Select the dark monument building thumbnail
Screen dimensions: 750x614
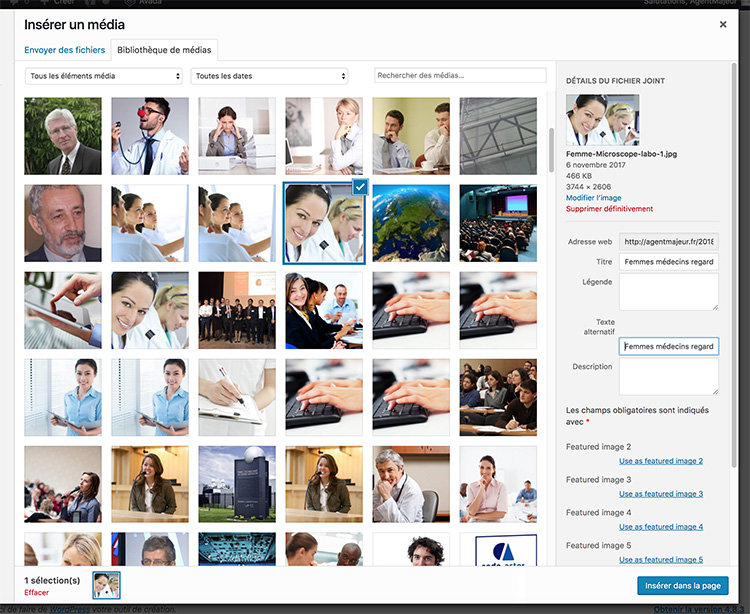tap(237, 484)
